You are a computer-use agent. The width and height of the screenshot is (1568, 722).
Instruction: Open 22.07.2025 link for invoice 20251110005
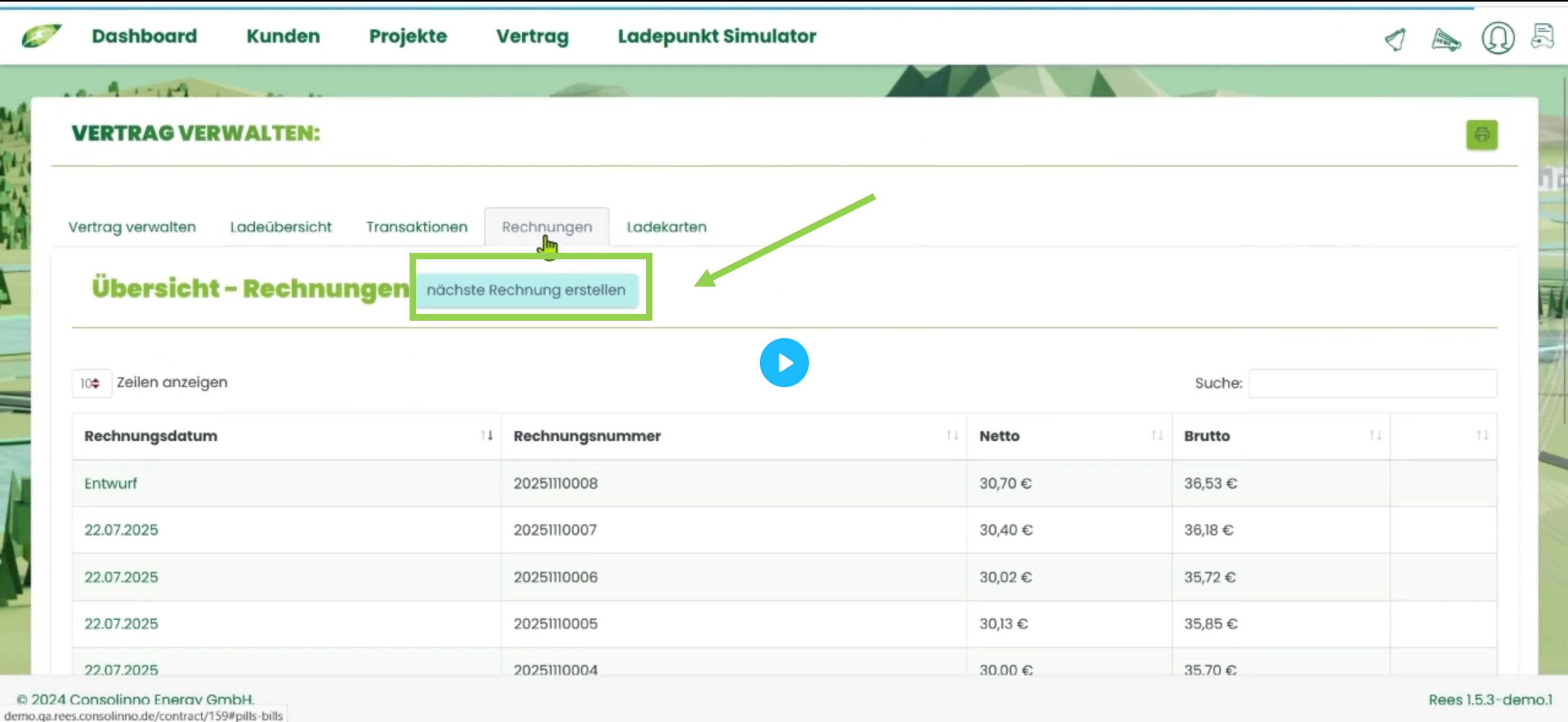click(121, 624)
